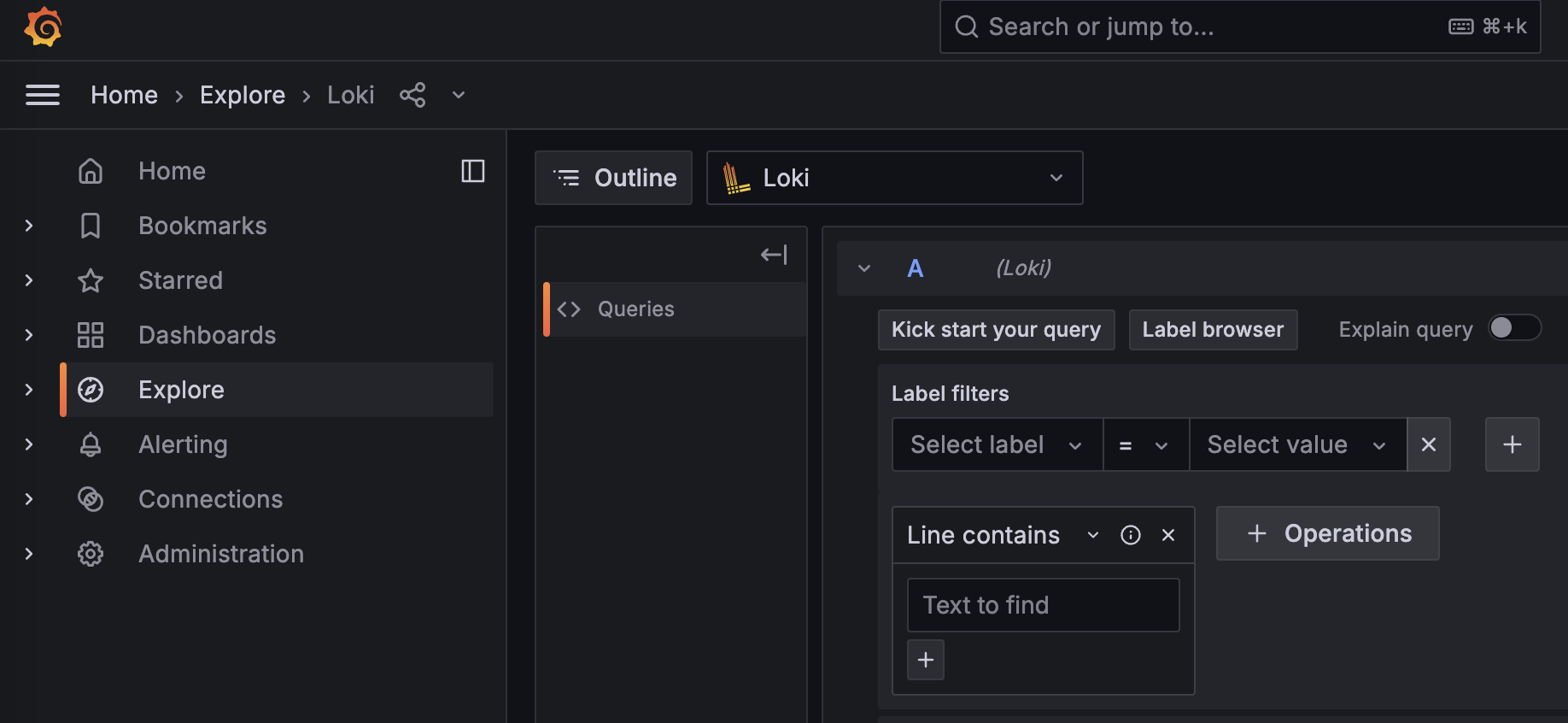Toggle the Explain query switch
The width and height of the screenshot is (1568, 723).
(x=1515, y=328)
